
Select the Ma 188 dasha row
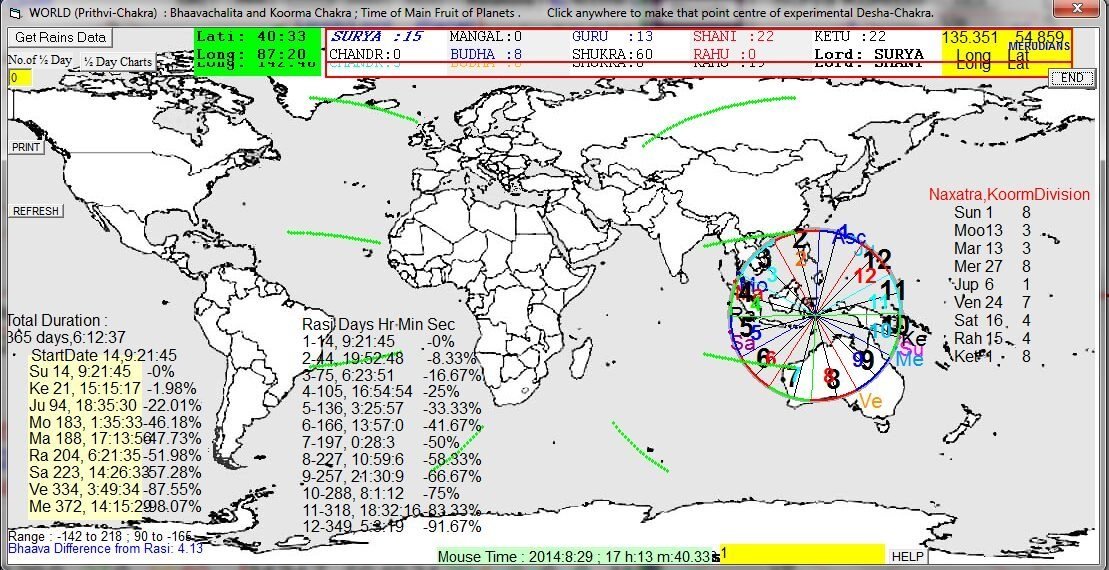pos(115,439)
